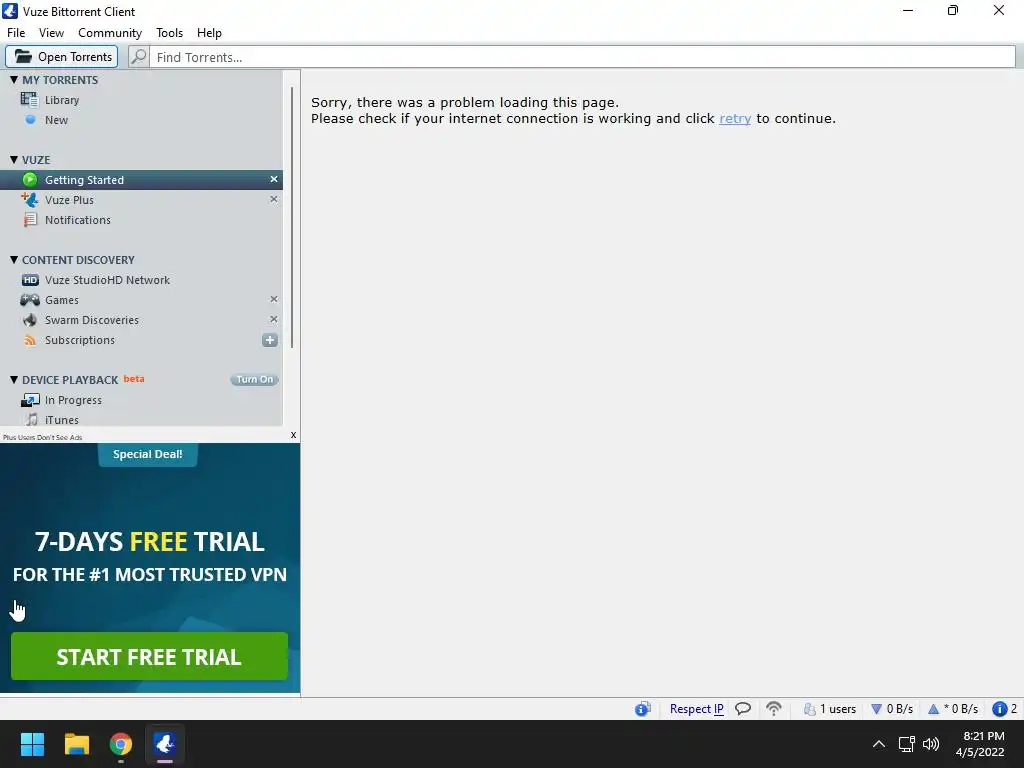Close the Getting Started sidebar entry
1024x768 pixels.
click(x=274, y=179)
